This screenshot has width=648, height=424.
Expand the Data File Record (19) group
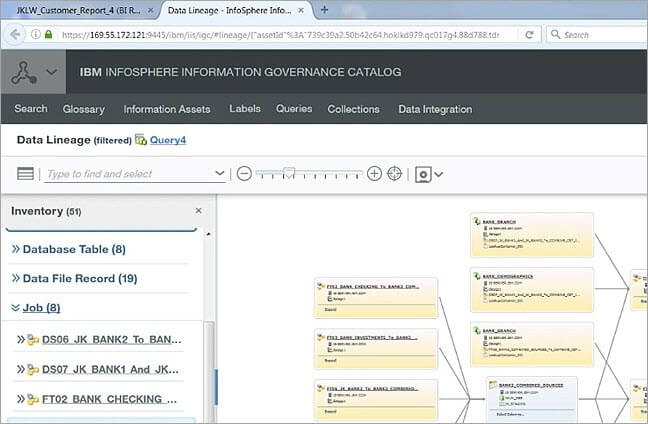pos(16,278)
